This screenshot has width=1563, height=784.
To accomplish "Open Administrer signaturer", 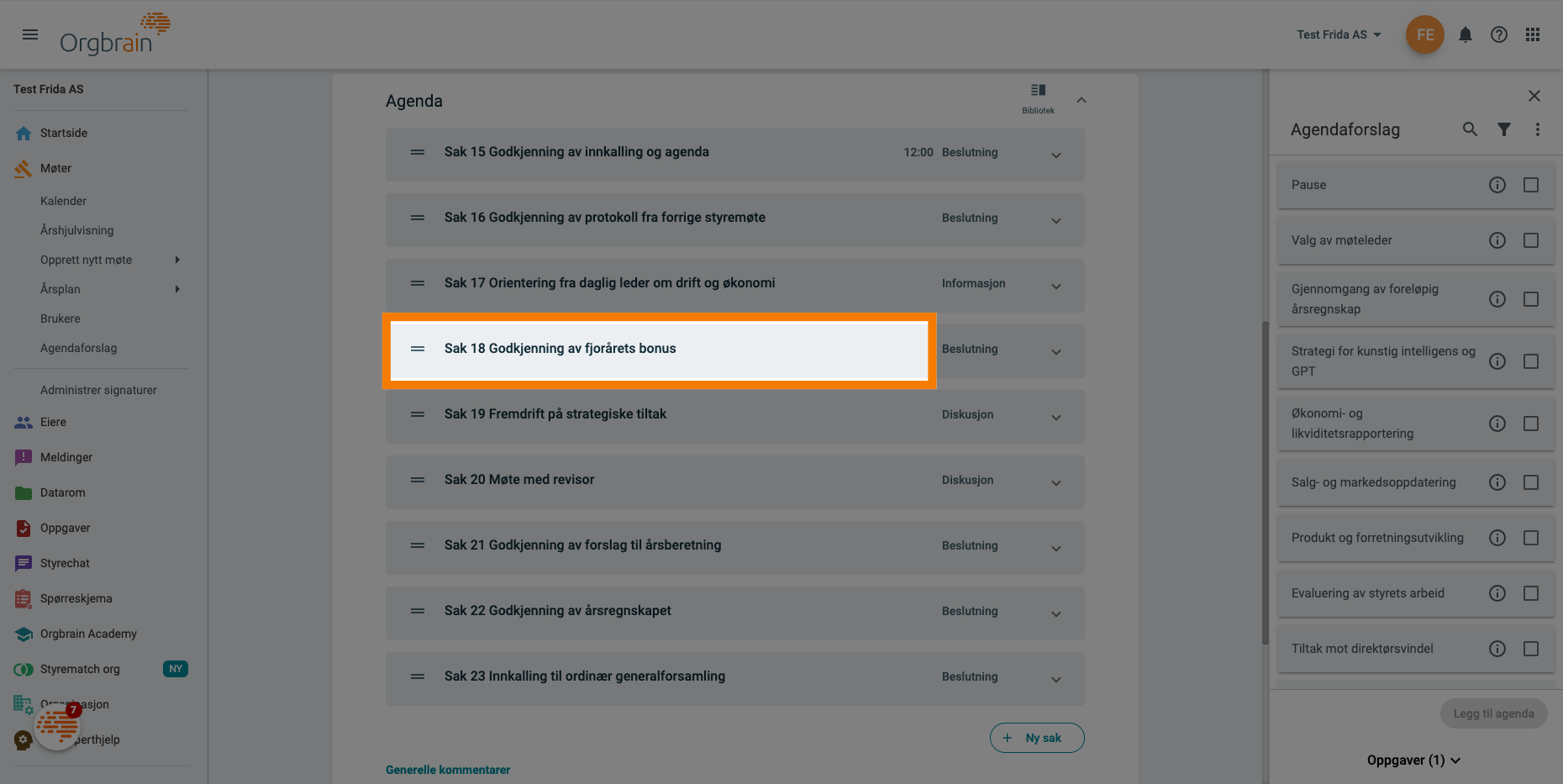I will [x=98, y=390].
